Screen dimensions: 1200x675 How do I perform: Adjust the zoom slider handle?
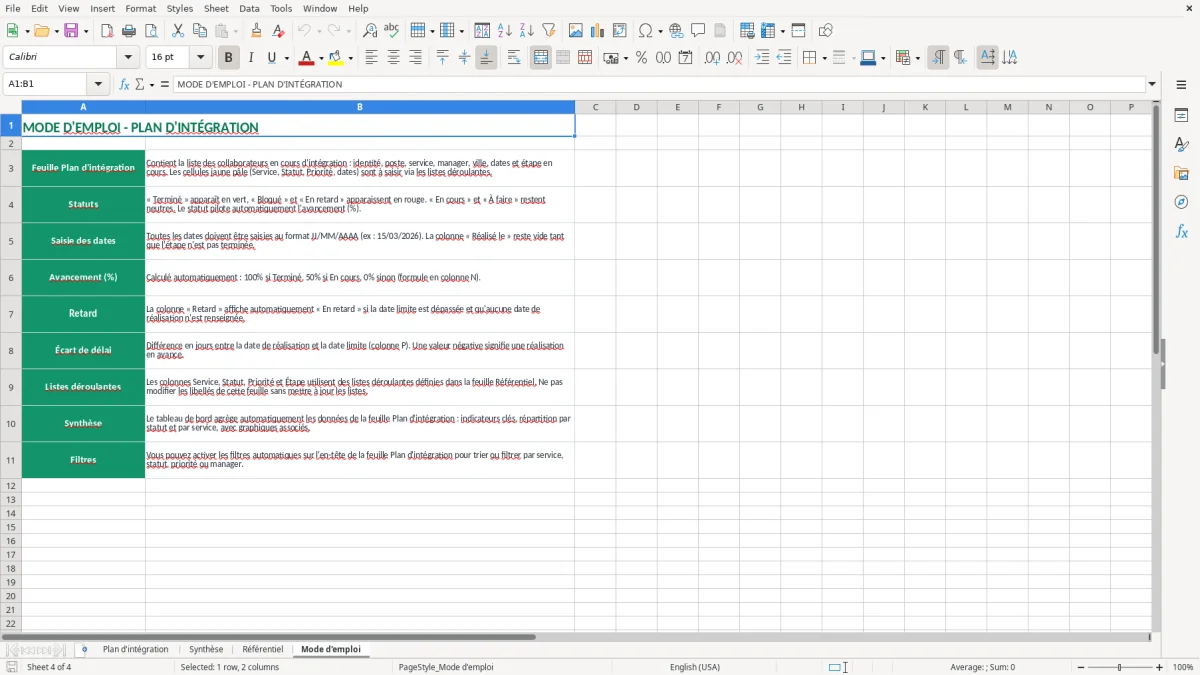click(x=1120, y=667)
